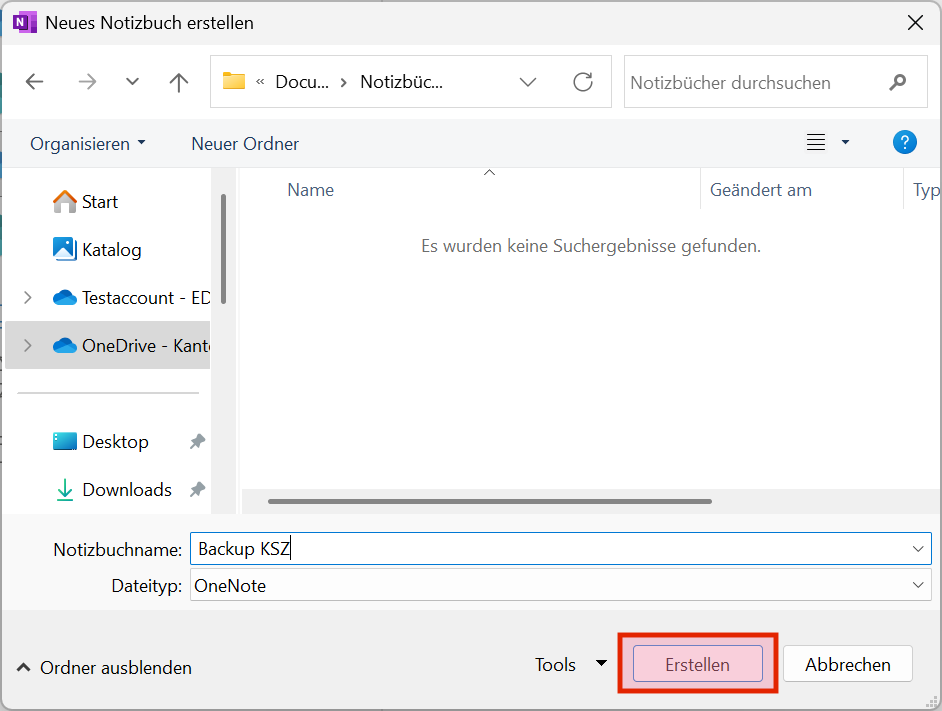This screenshot has width=942, height=711.
Task: Expand the Testaccount tree node
Action: (27, 298)
